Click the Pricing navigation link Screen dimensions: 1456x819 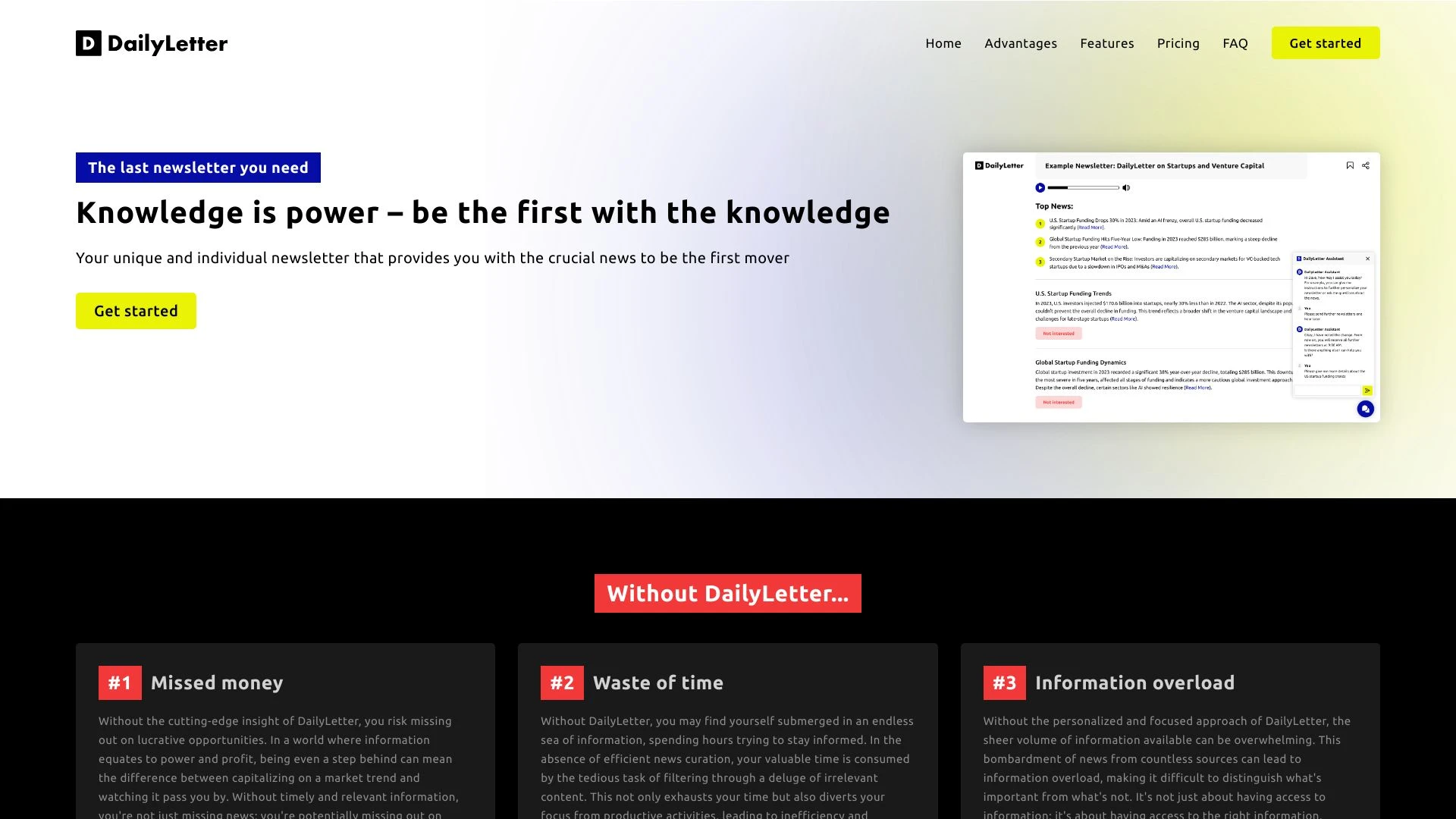(x=1178, y=43)
